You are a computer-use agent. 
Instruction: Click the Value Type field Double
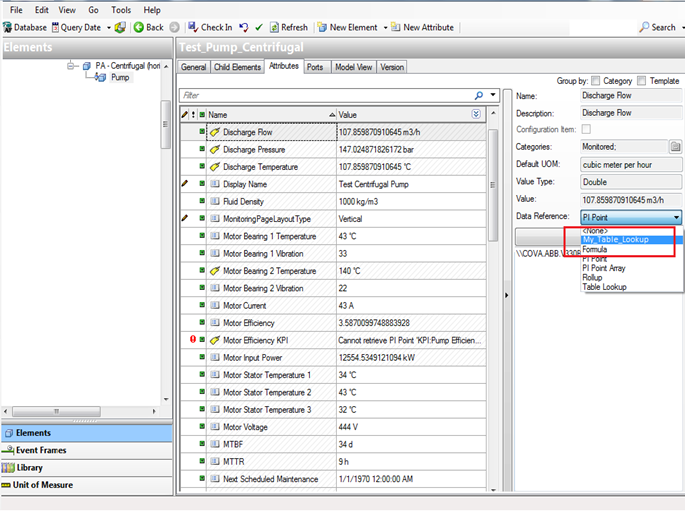[631, 182]
